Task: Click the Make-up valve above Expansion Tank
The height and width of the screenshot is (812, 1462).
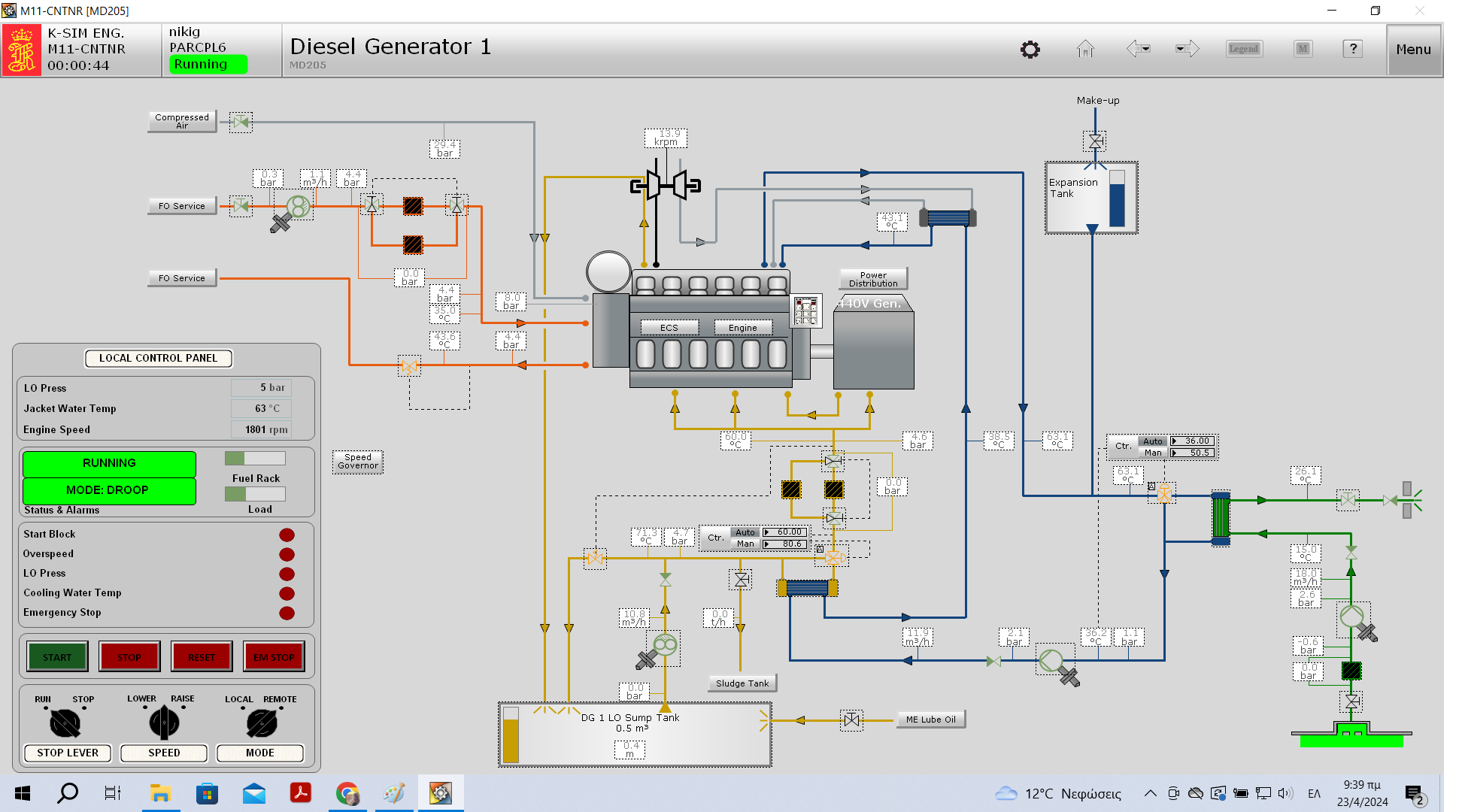Action: 1096,141
